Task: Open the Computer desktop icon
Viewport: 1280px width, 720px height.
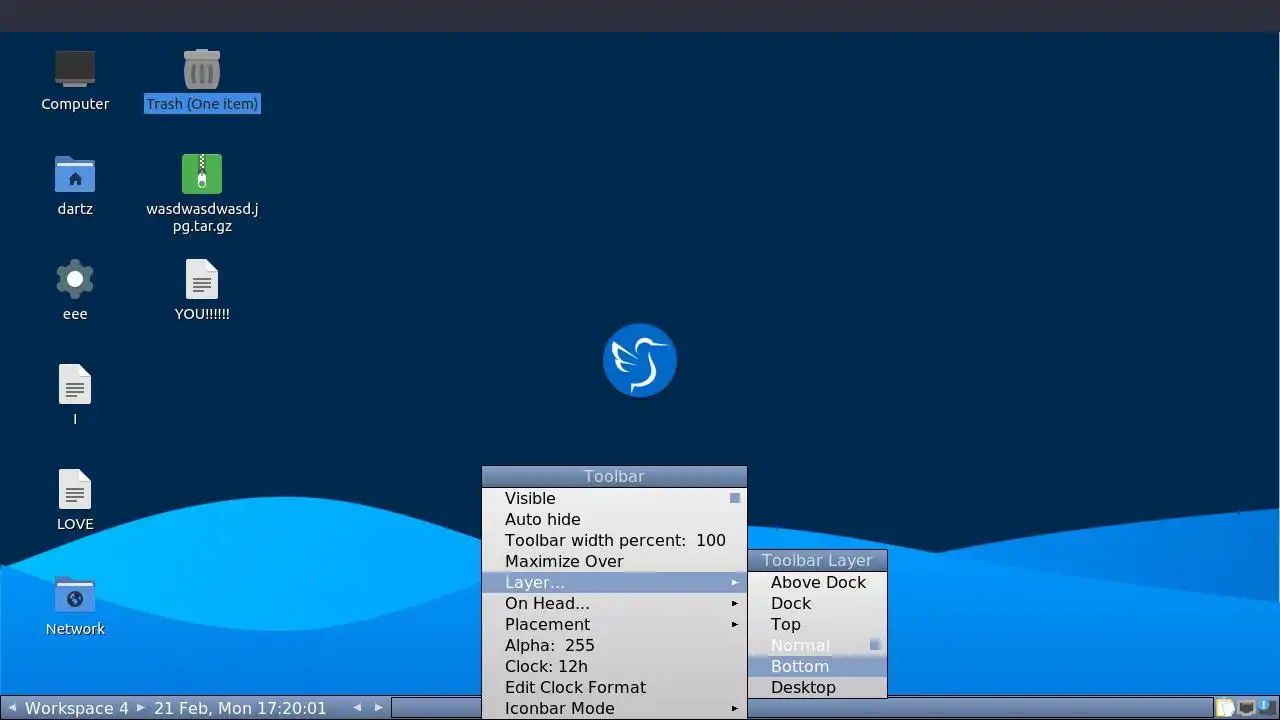Action: (x=75, y=70)
